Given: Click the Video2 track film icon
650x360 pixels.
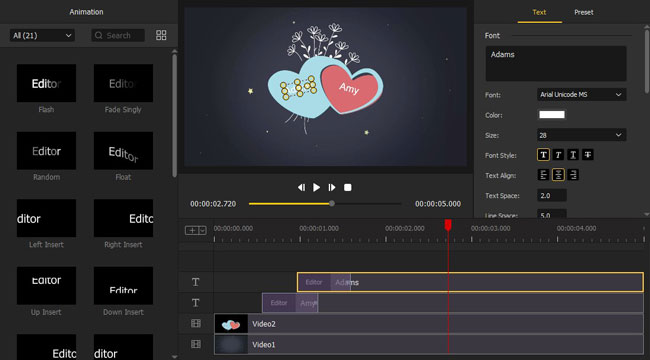Looking at the screenshot, I should click(x=196, y=324).
